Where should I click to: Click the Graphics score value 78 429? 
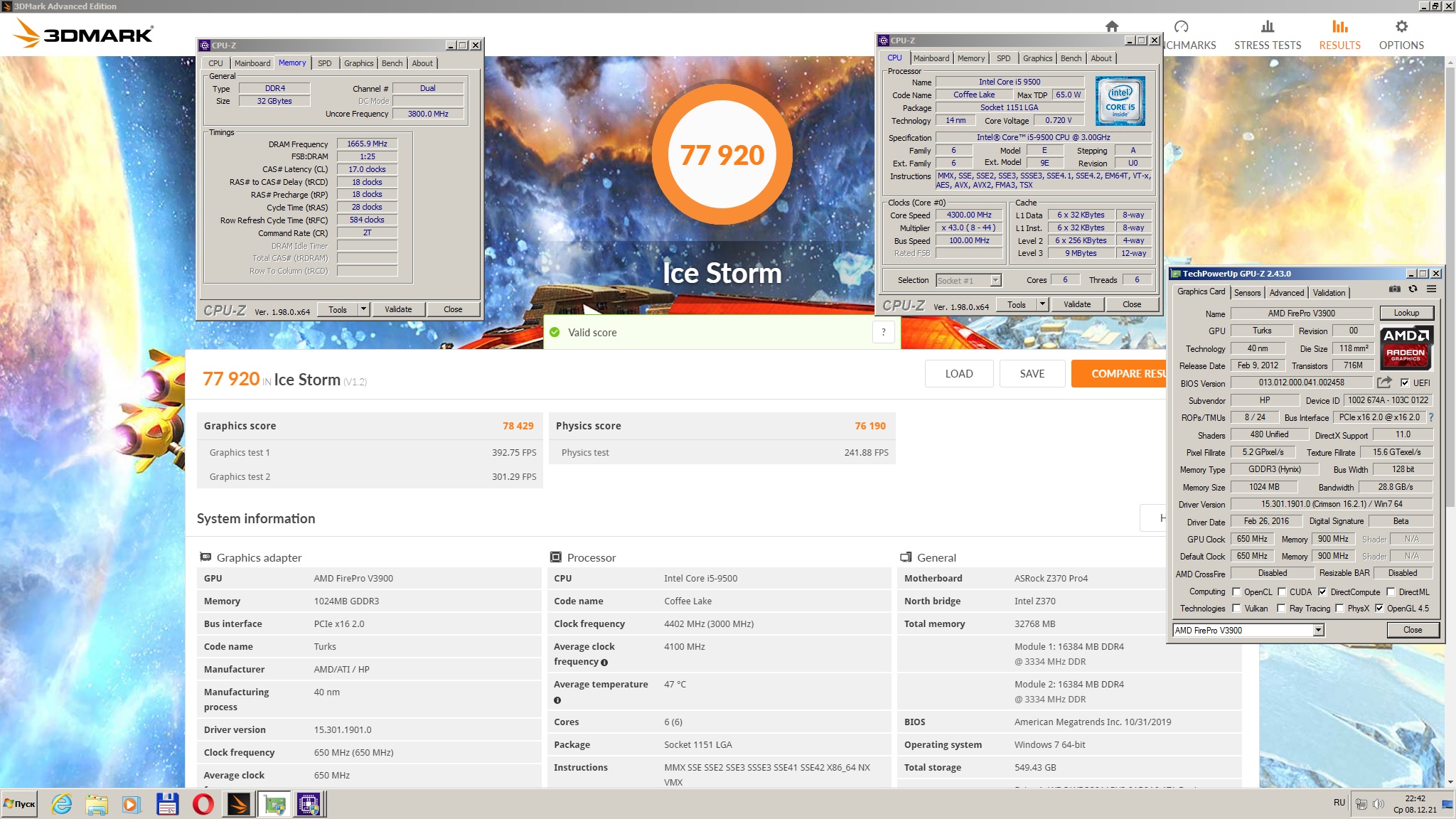coord(518,426)
